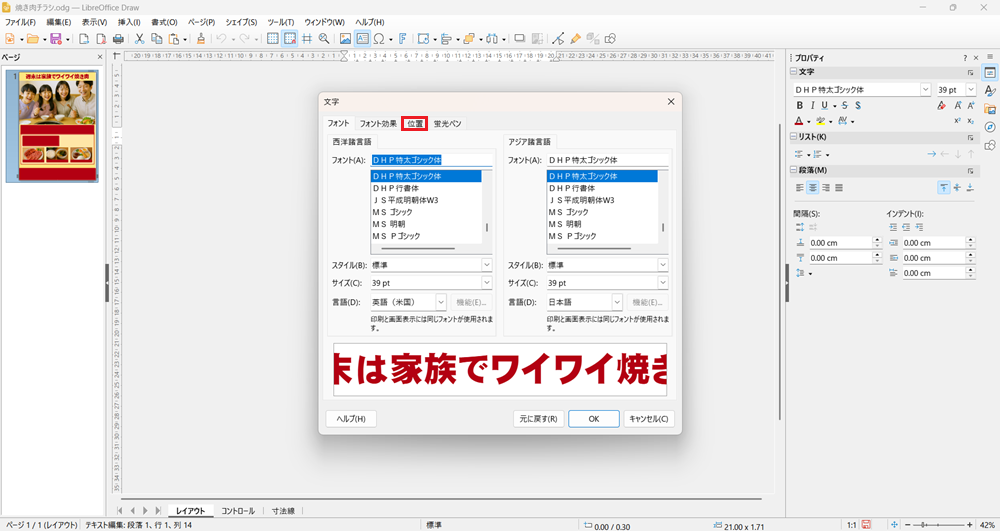Open Western スタイル(B) dropdown in dialog

pyautogui.click(x=487, y=265)
